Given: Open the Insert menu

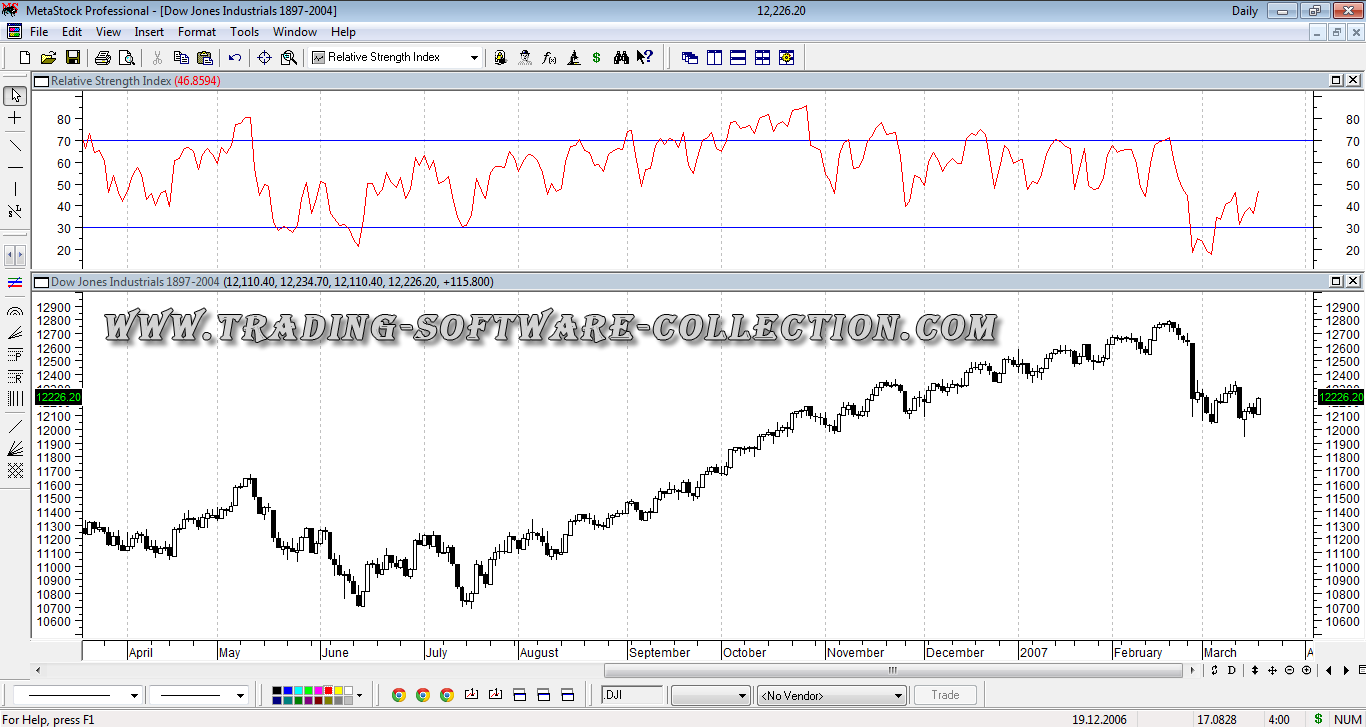Looking at the screenshot, I should point(149,32).
